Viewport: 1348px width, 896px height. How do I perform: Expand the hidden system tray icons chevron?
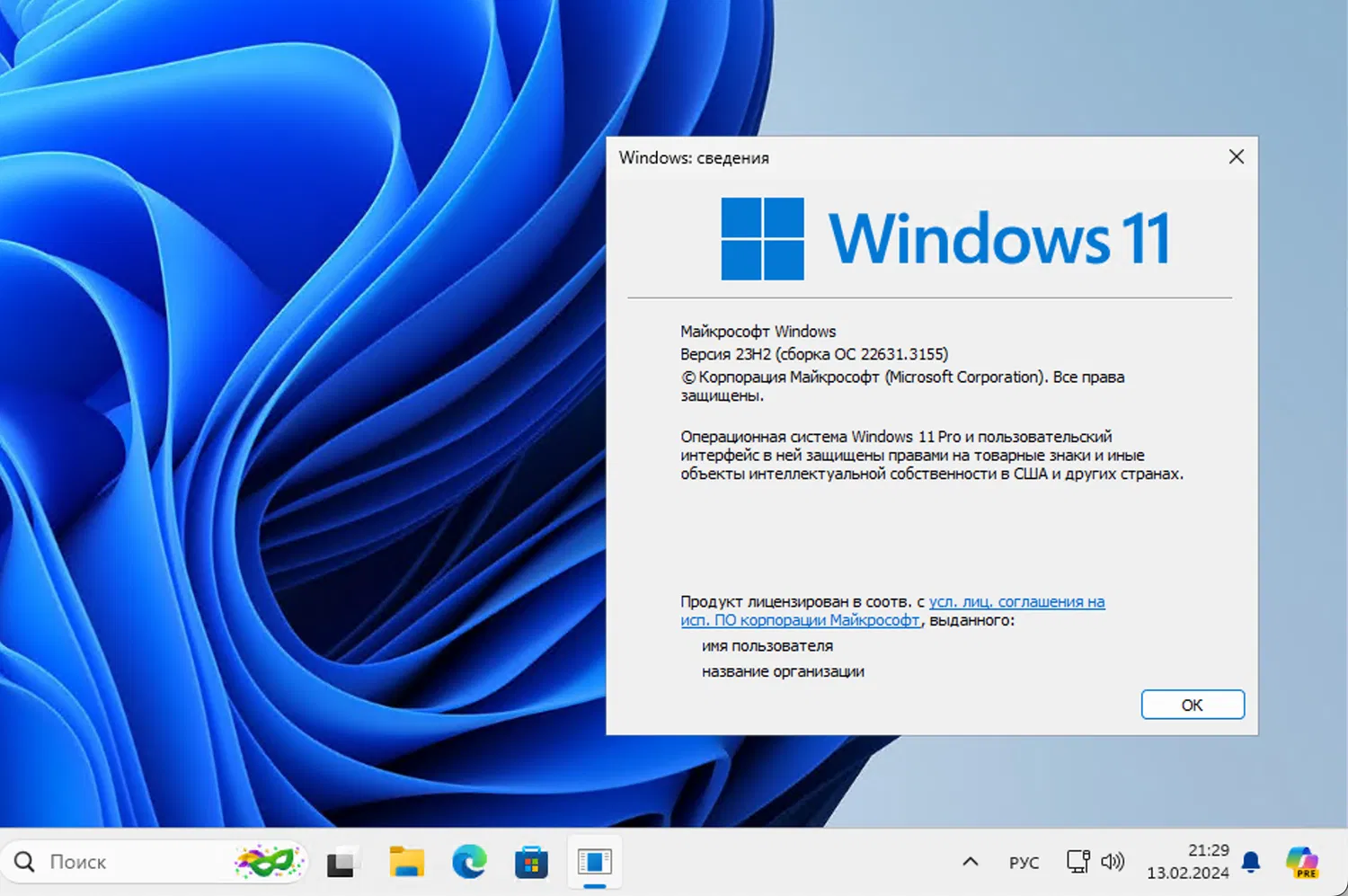coord(970,862)
